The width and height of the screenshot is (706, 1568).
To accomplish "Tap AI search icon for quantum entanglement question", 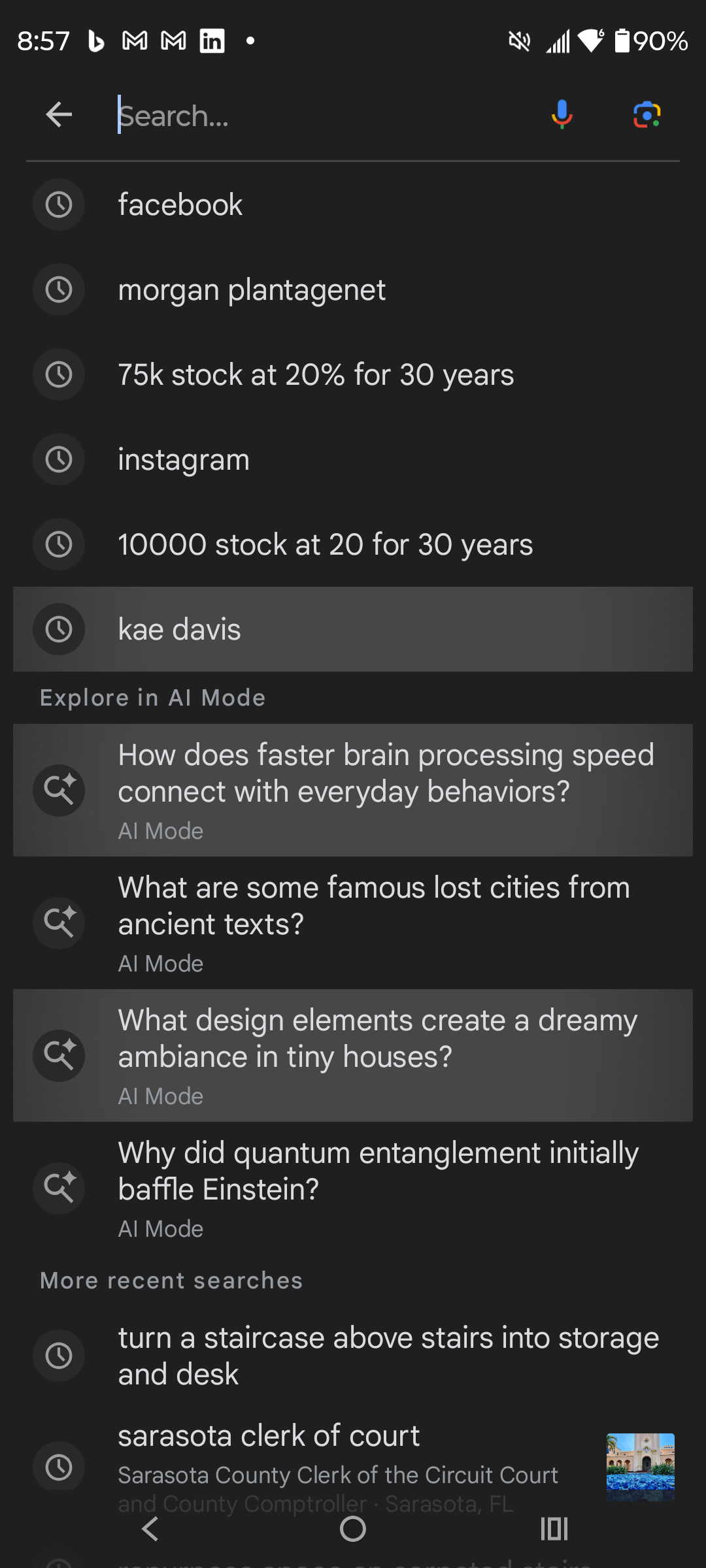I will pos(59,1188).
